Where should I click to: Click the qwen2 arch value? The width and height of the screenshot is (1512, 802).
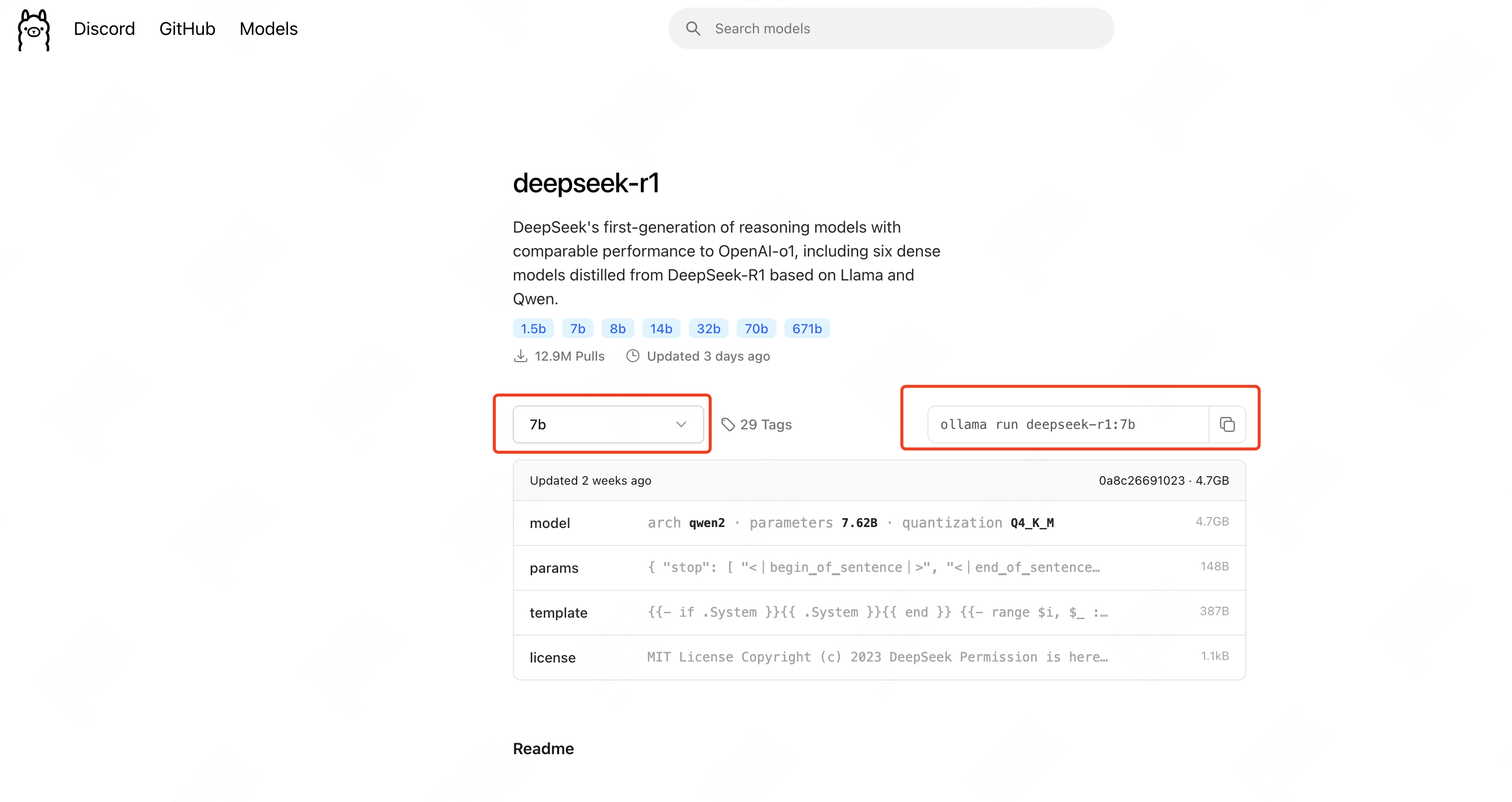pyautogui.click(x=707, y=523)
